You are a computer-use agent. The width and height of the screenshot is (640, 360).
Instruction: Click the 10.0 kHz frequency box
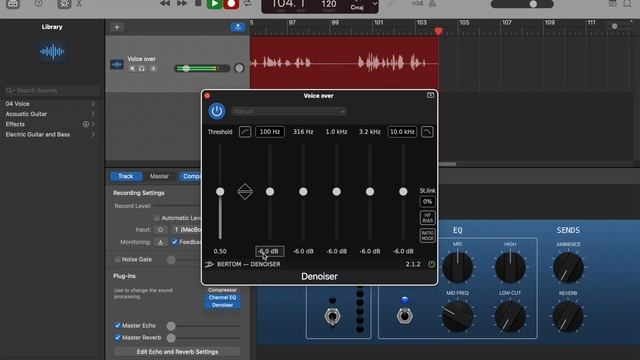click(x=402, y=132)
